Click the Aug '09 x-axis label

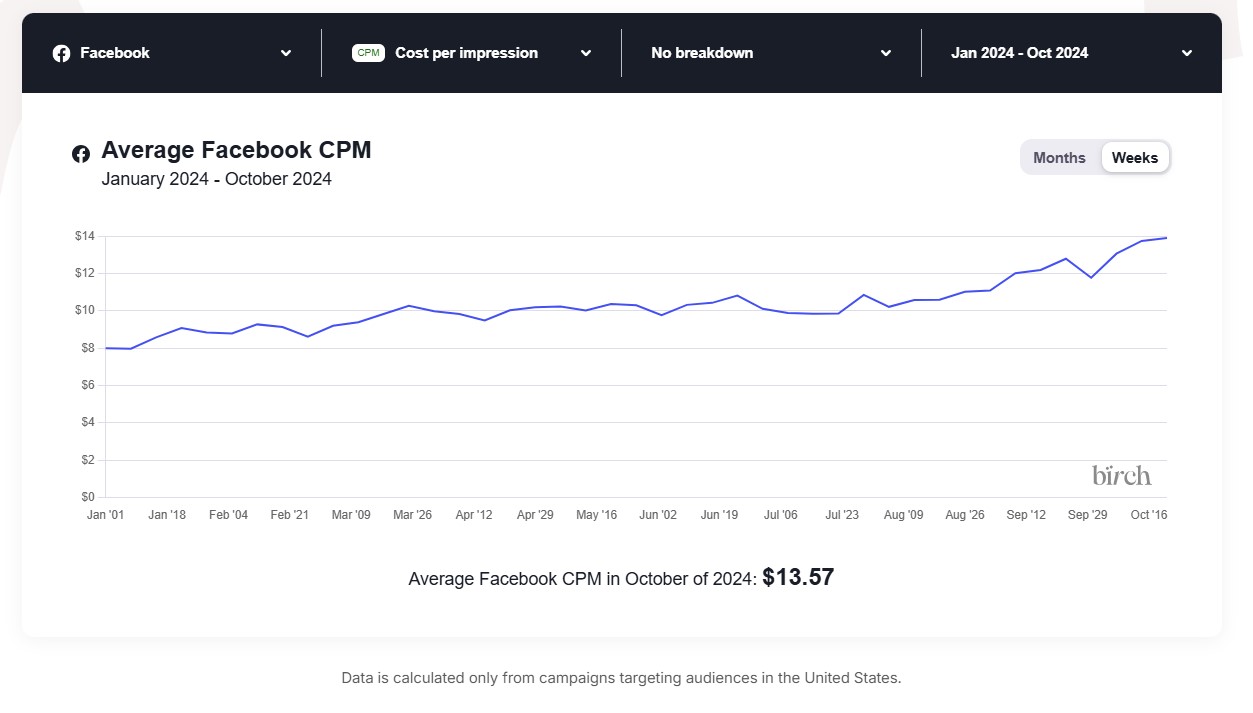coord(903,515)
